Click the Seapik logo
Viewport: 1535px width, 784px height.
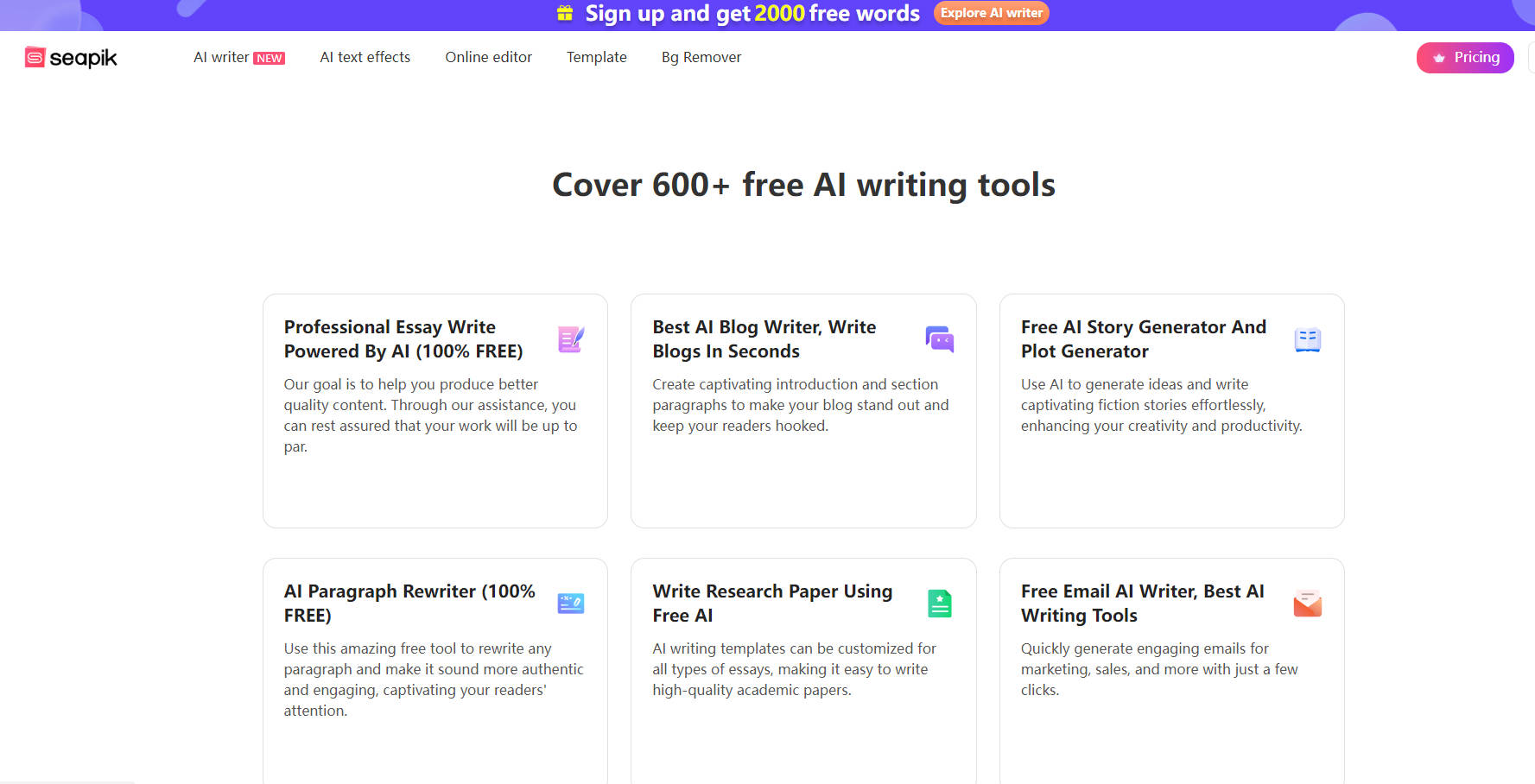coord(71,58)
